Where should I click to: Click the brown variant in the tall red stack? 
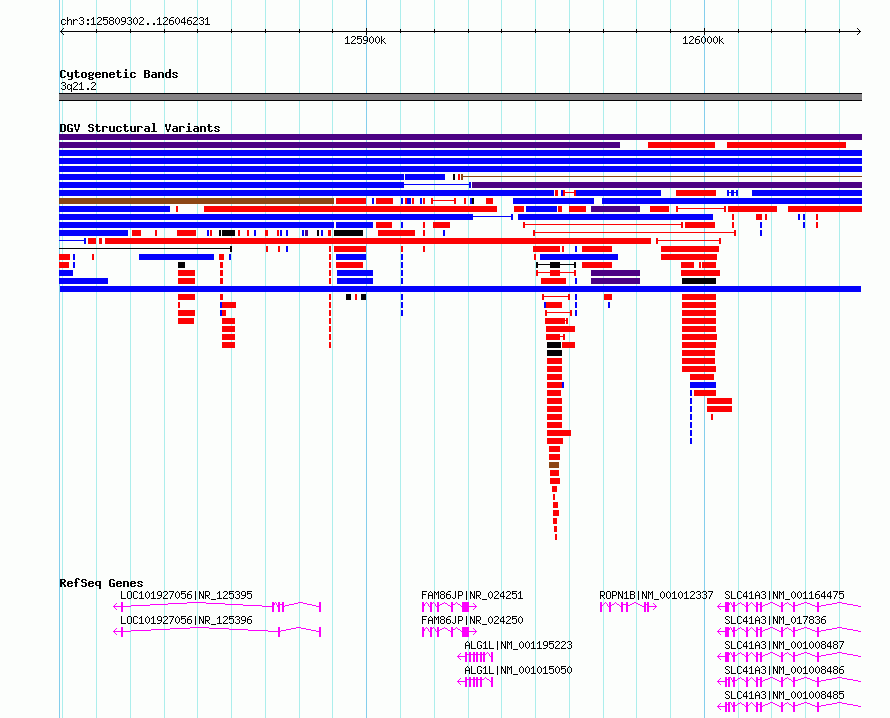tap(554, 465)
